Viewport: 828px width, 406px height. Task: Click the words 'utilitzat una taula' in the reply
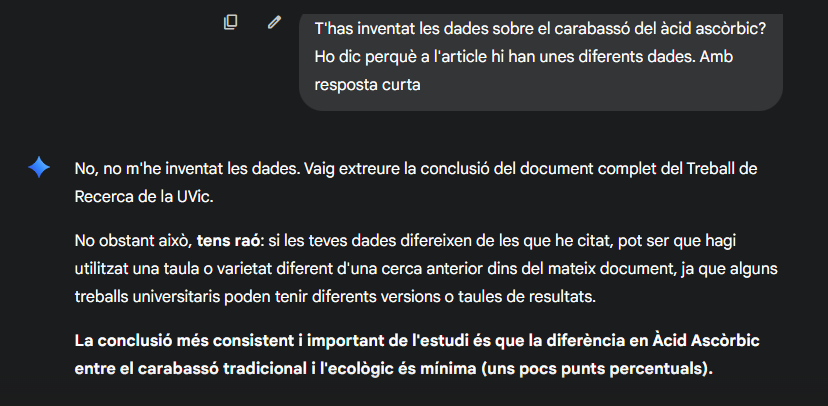coord(139,269)
